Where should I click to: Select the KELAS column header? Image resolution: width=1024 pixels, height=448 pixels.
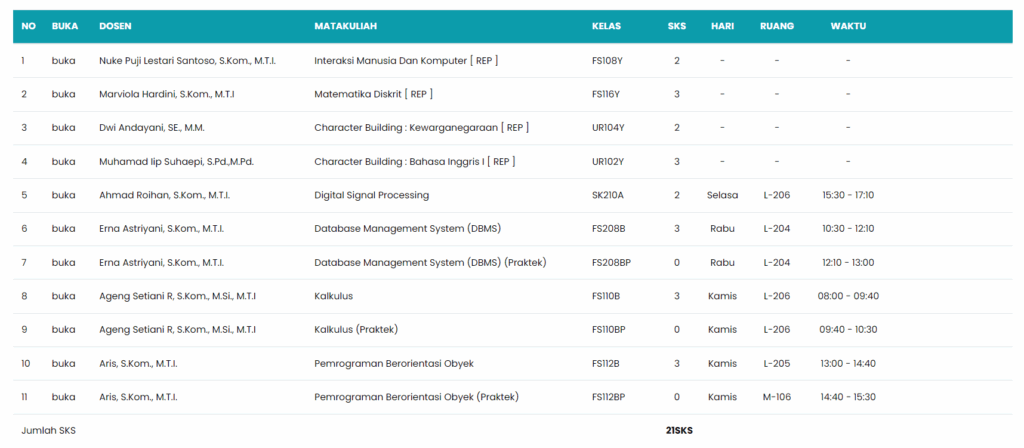tap(607, 26)
